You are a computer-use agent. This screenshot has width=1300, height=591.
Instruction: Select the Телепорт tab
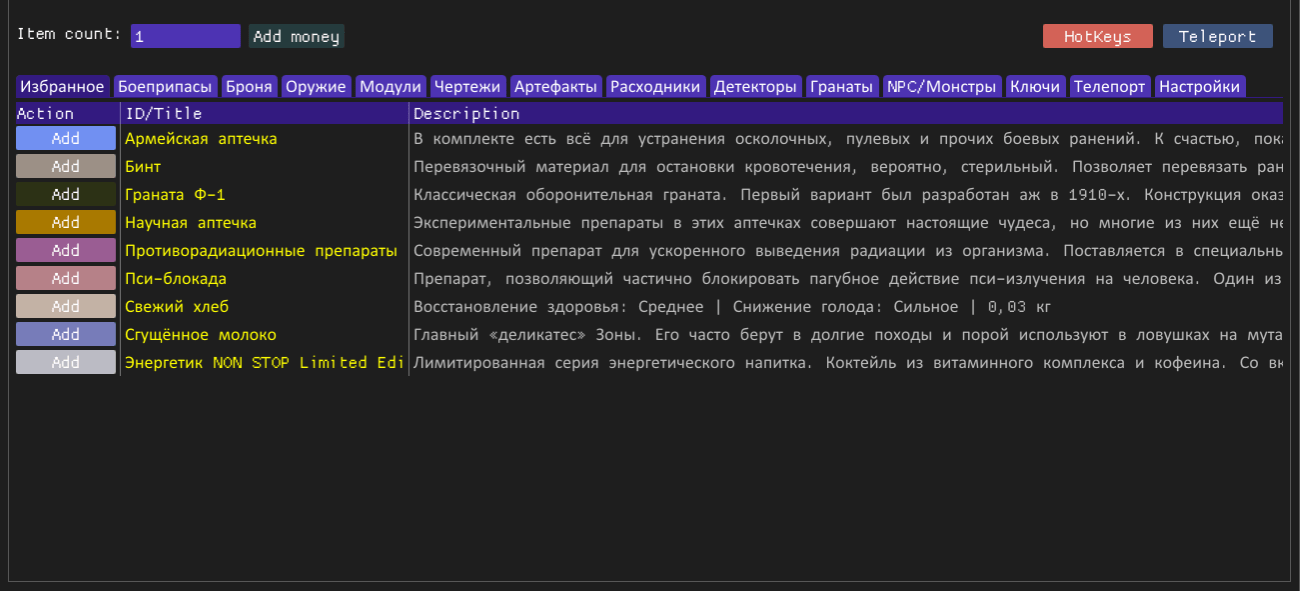coord(1110,87)
